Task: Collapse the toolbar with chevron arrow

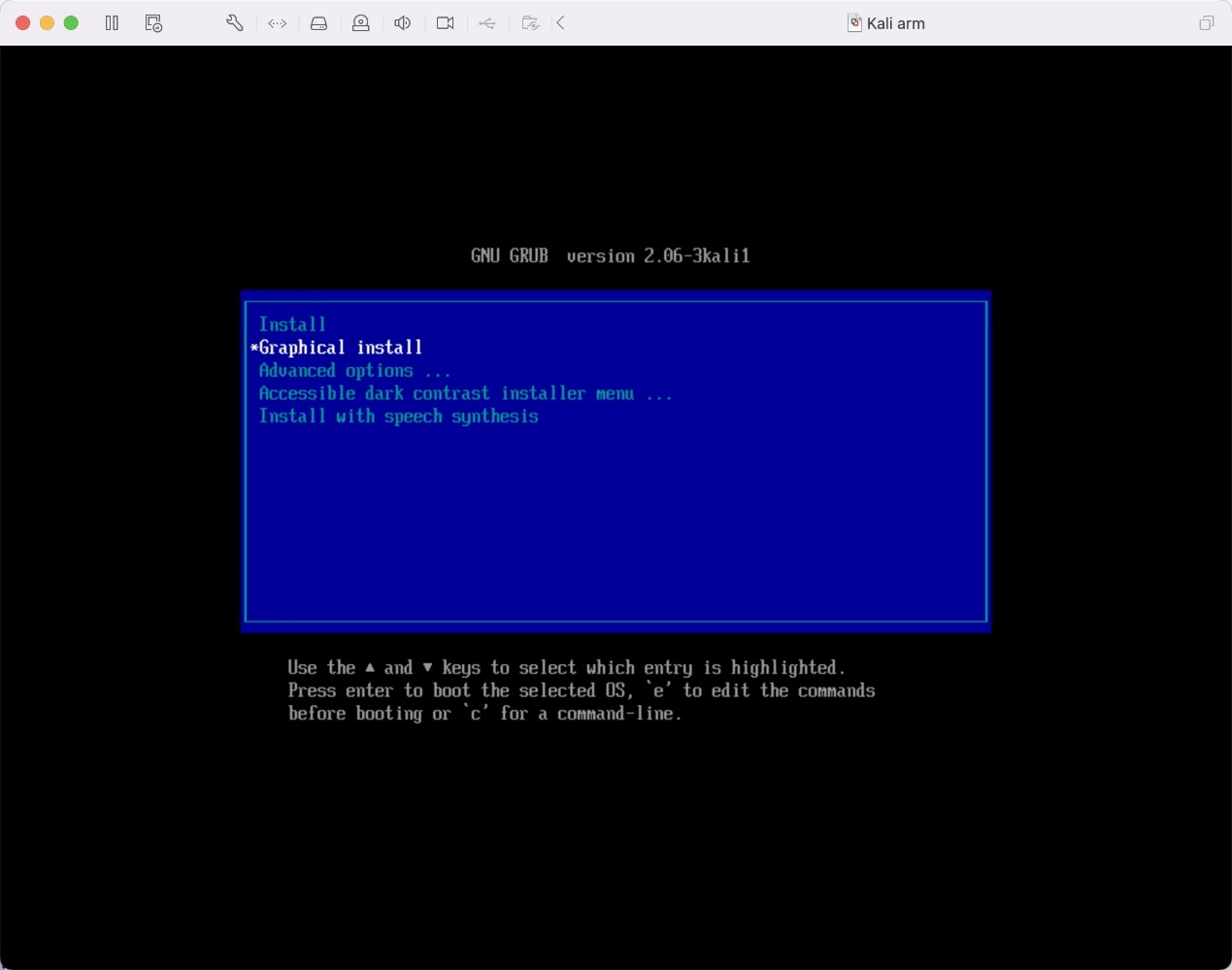Action: tap(560, 23)
